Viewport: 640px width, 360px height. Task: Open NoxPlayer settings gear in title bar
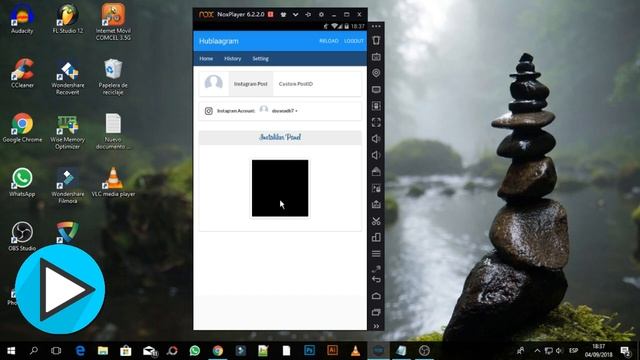click(321, 14)
